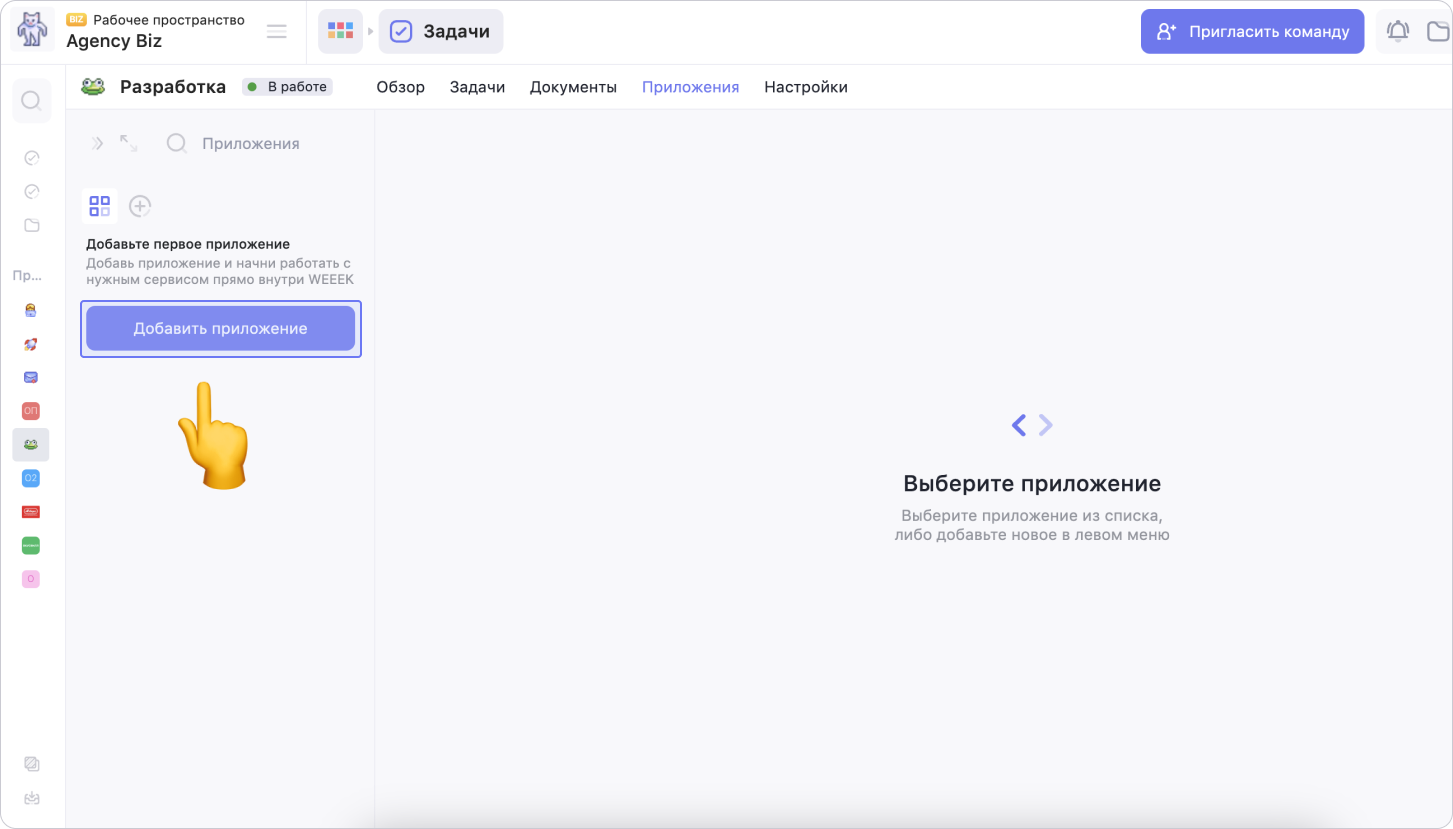1453x829 pixels.
Task: Switch to the Документы tab
Action: tap(573, 87)
